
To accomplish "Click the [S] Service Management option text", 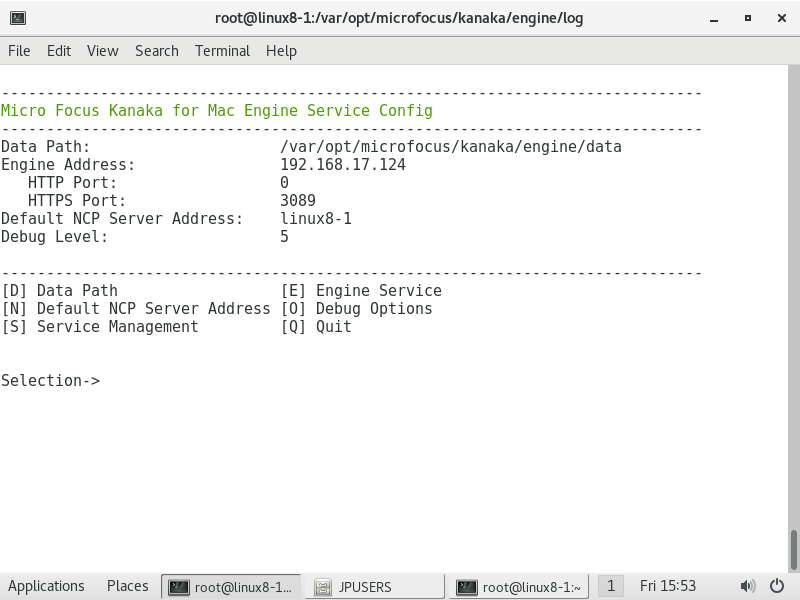I will click(x=100, y=327).
